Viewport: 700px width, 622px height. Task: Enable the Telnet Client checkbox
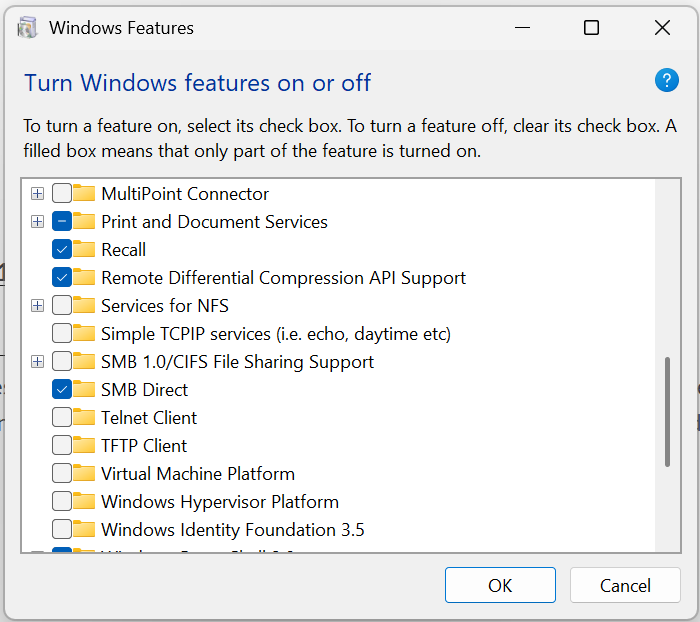pos(61,418)
